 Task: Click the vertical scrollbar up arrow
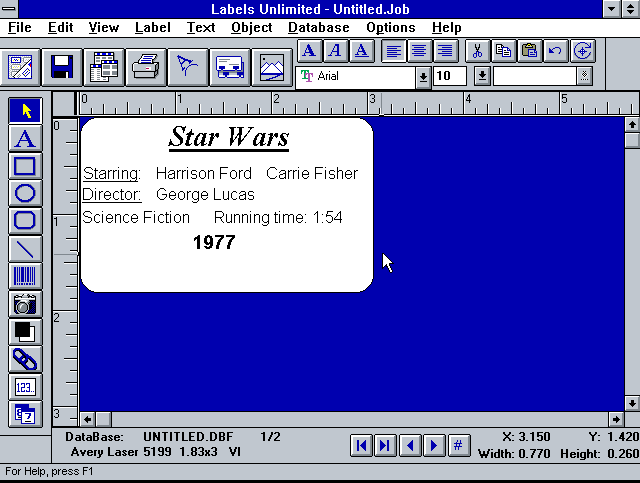(x=632, y=125)
